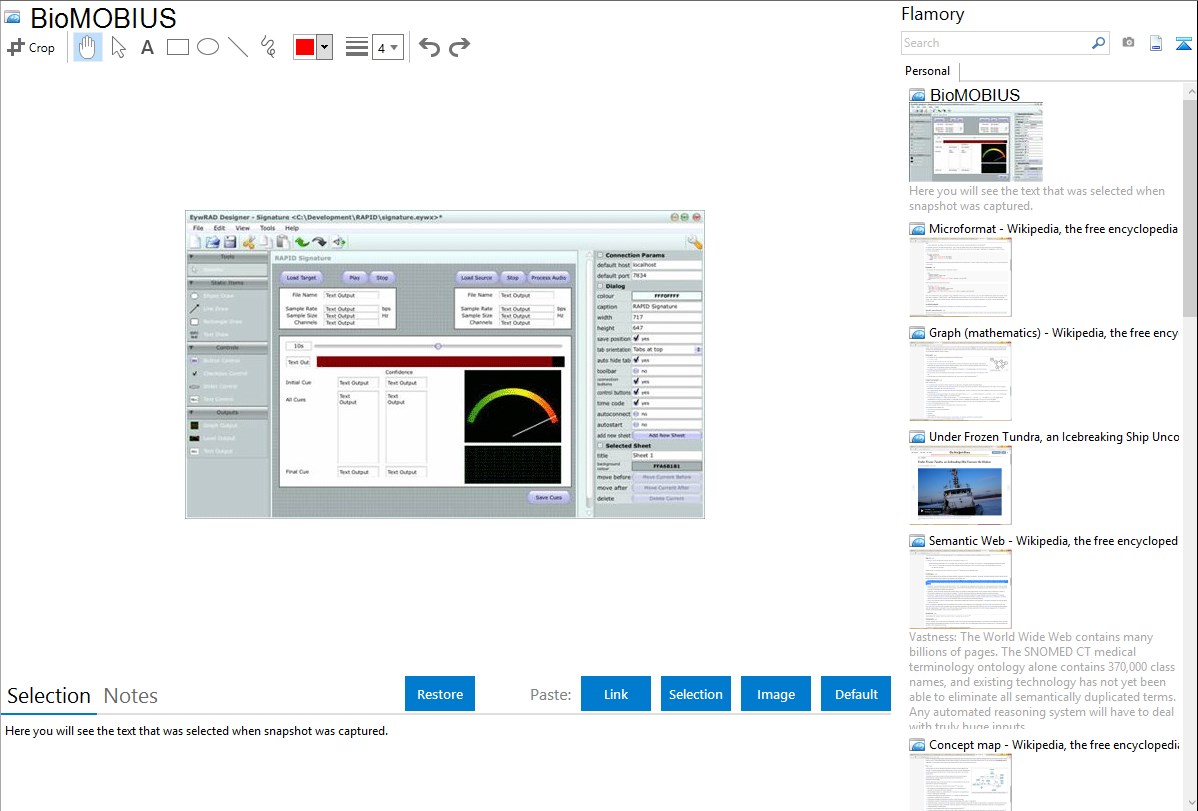Click the selected-text placeholder in the Selection pane

tap(196, 731)
